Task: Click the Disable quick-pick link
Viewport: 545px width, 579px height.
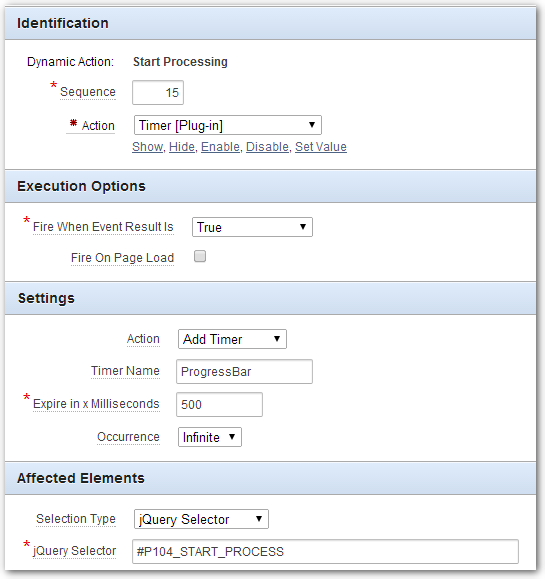Action: [x=267, y=147]
